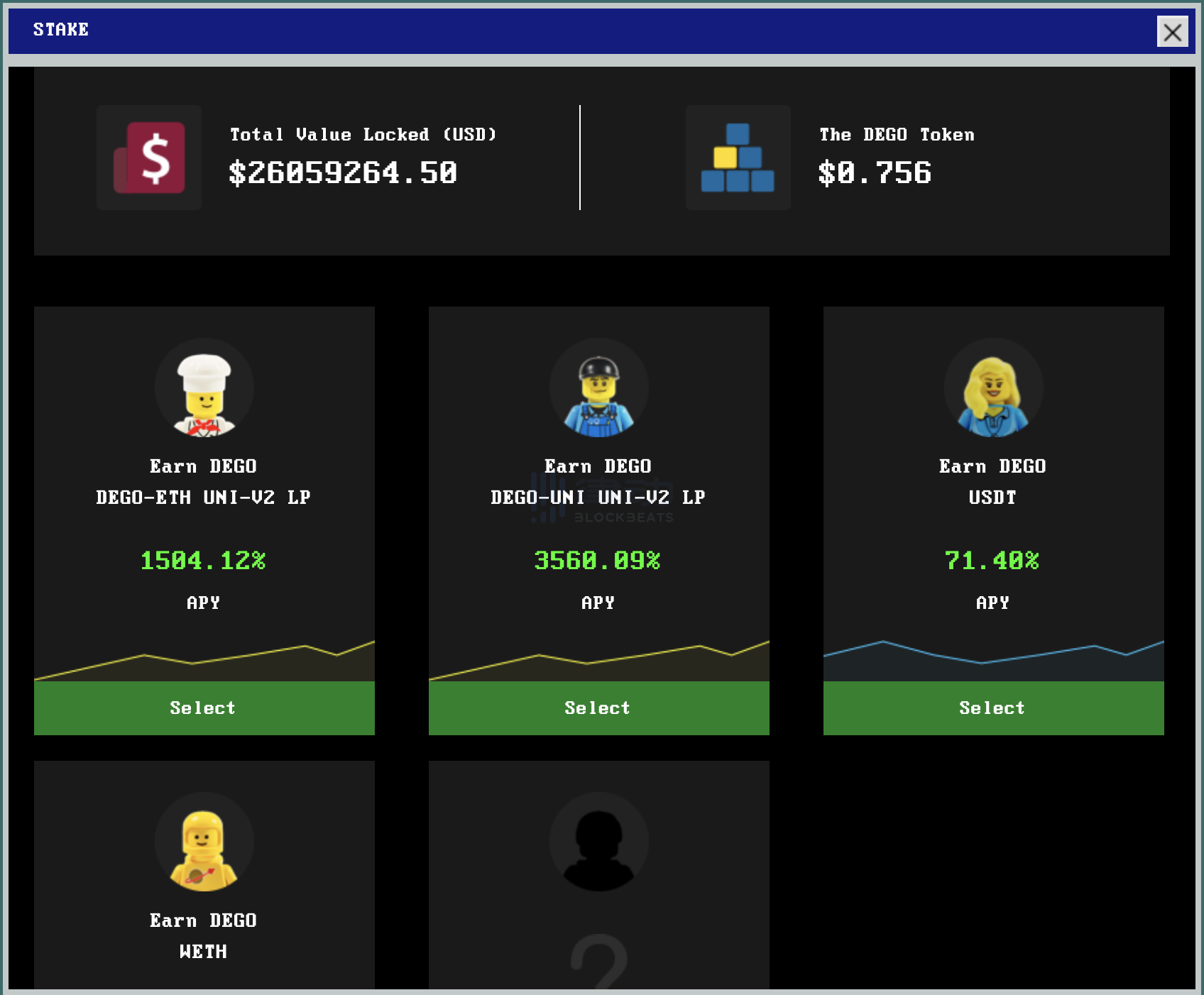Viewport: 1204px width, 995px height.
Task: Click the WETH pool label
Action: [203, 952]
